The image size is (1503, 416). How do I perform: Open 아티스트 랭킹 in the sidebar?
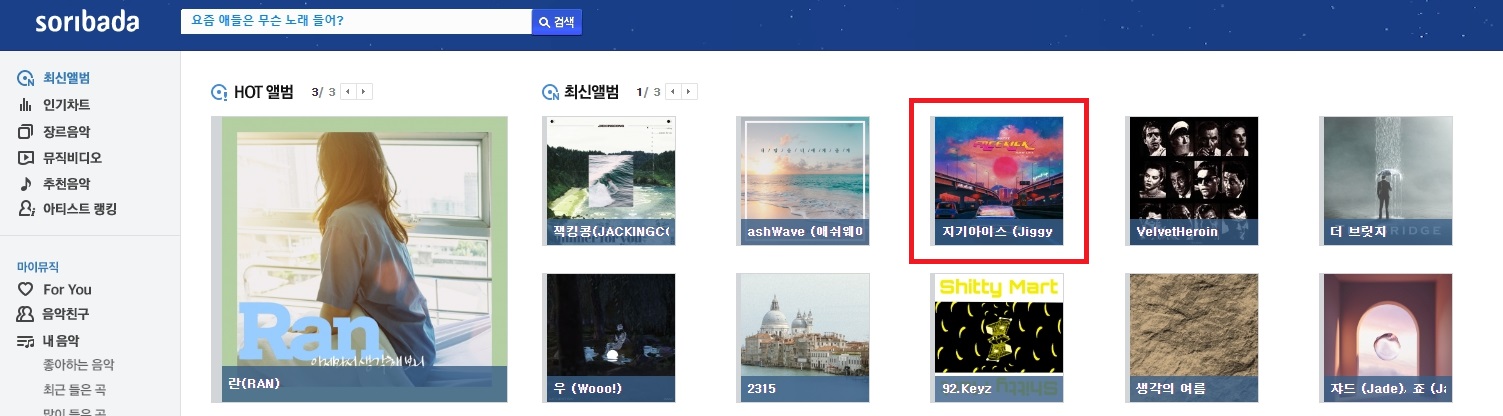click(x=68, y=209)
